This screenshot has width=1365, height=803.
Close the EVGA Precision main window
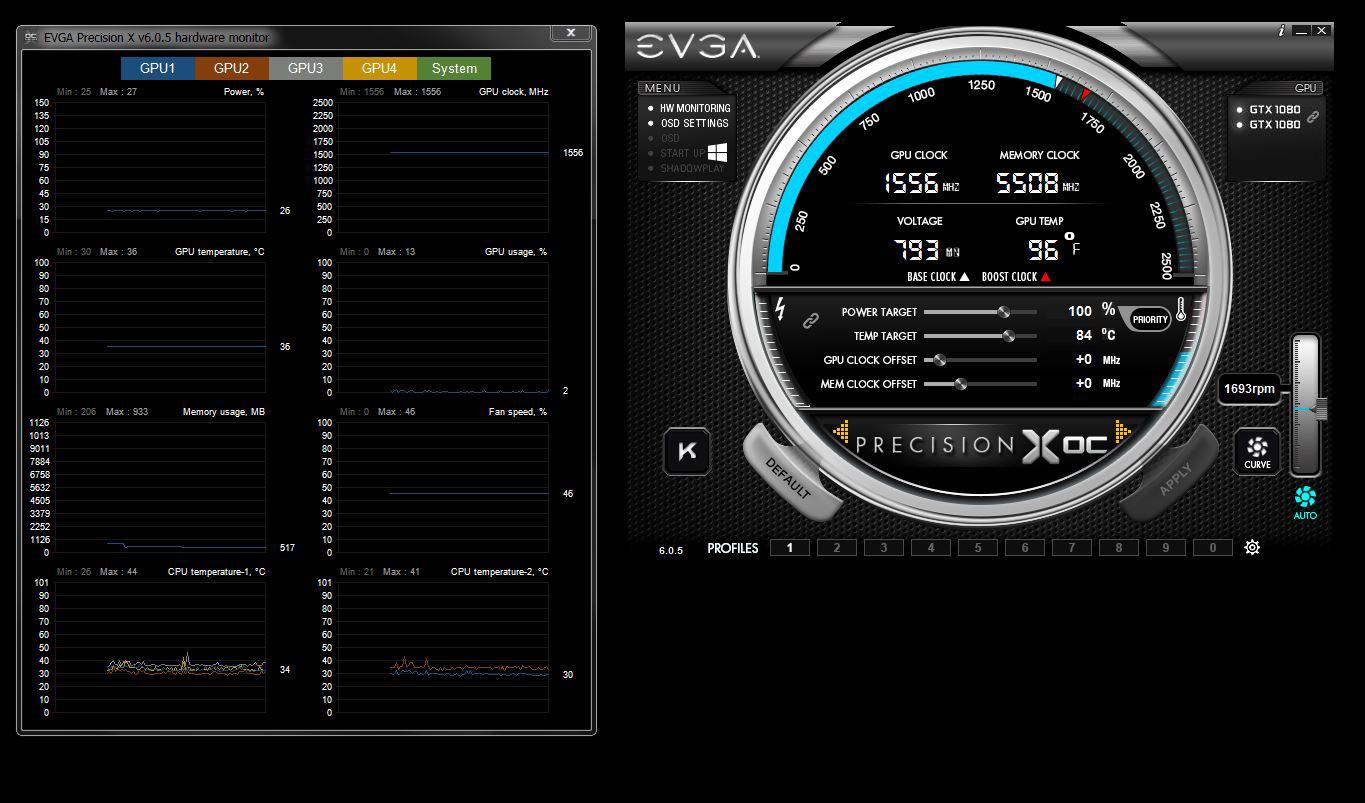(1322, 31)
